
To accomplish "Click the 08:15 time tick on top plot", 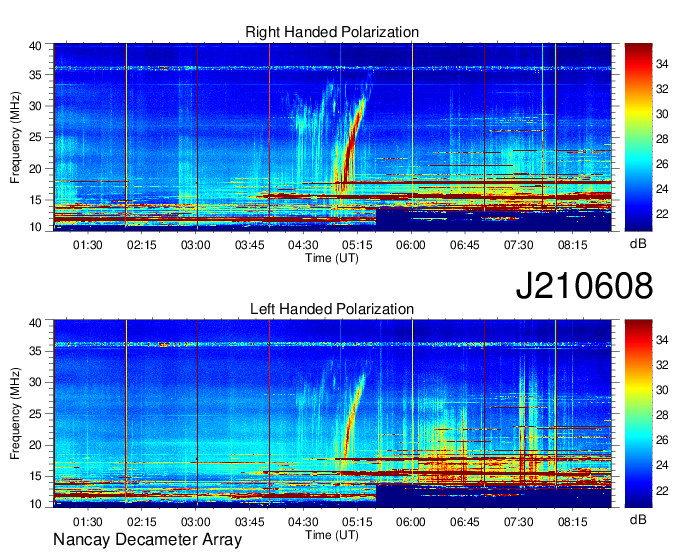I will pos(572,245).
